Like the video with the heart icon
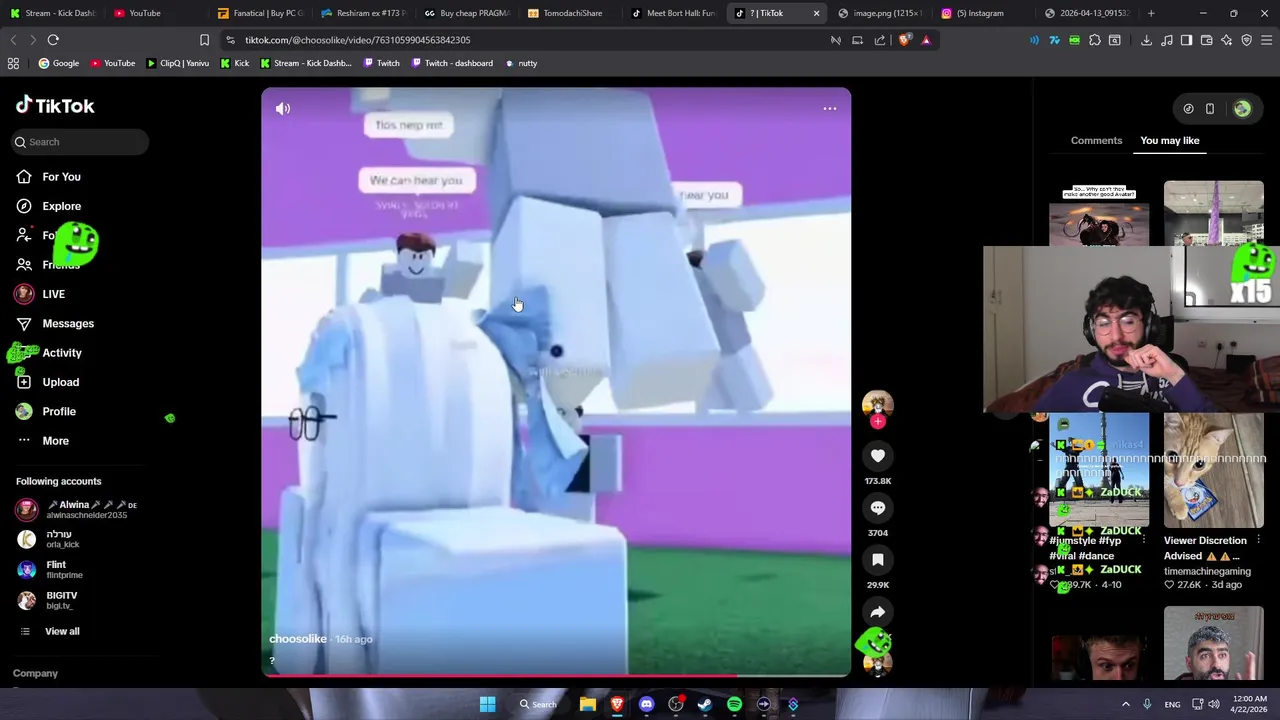The image size is (1280, 720). [878, 456]
